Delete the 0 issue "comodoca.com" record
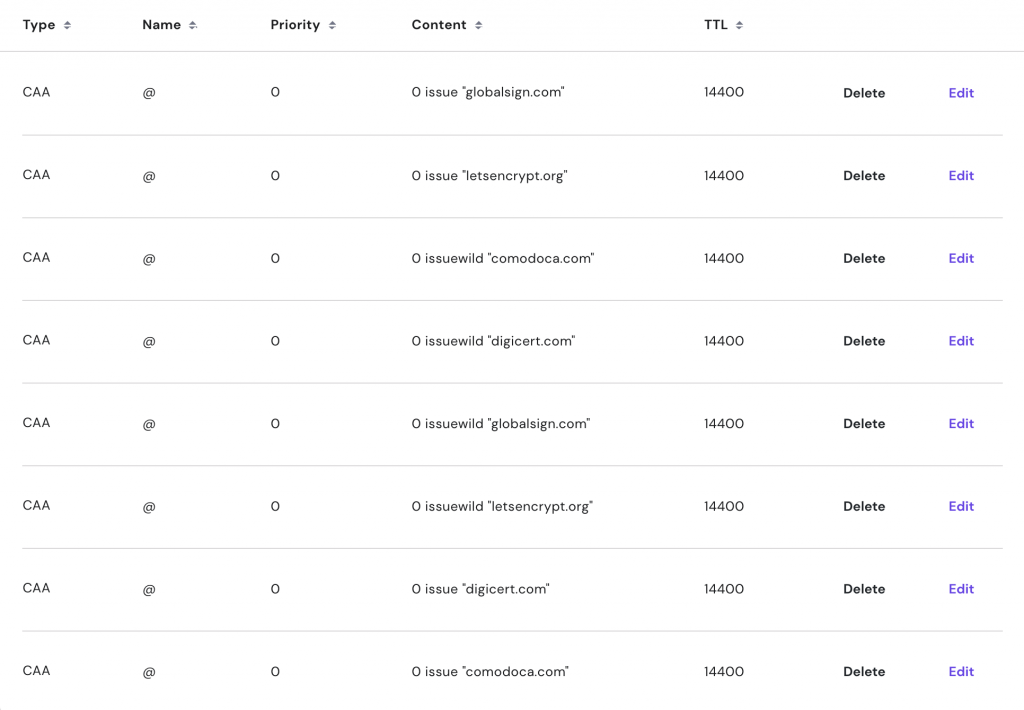The width and height of the screenshot is (1024, 710). click(864, 671)
